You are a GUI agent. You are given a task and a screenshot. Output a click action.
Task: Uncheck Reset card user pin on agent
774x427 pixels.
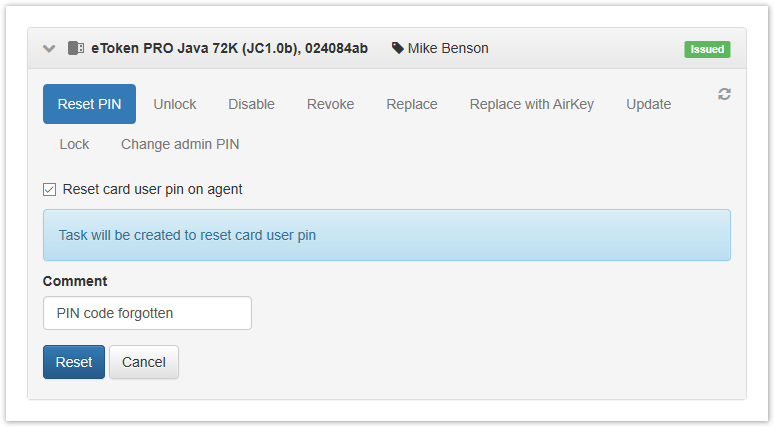click(x=50, y=189)
